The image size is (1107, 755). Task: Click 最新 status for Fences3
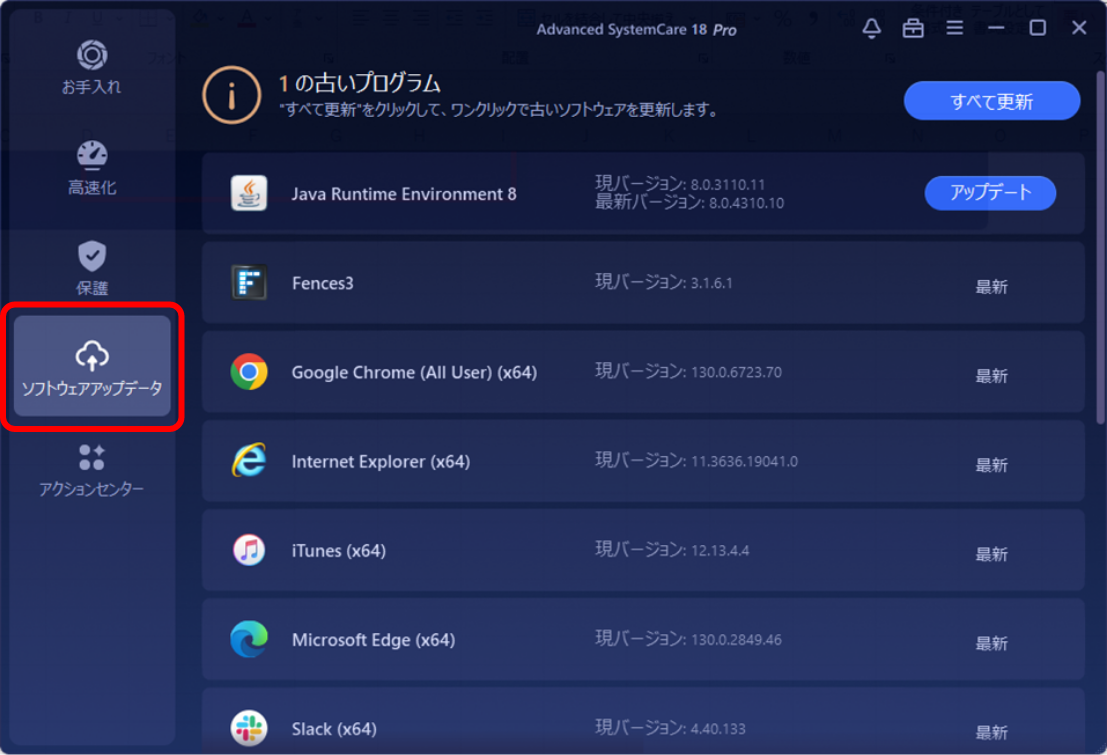point(991,287)
